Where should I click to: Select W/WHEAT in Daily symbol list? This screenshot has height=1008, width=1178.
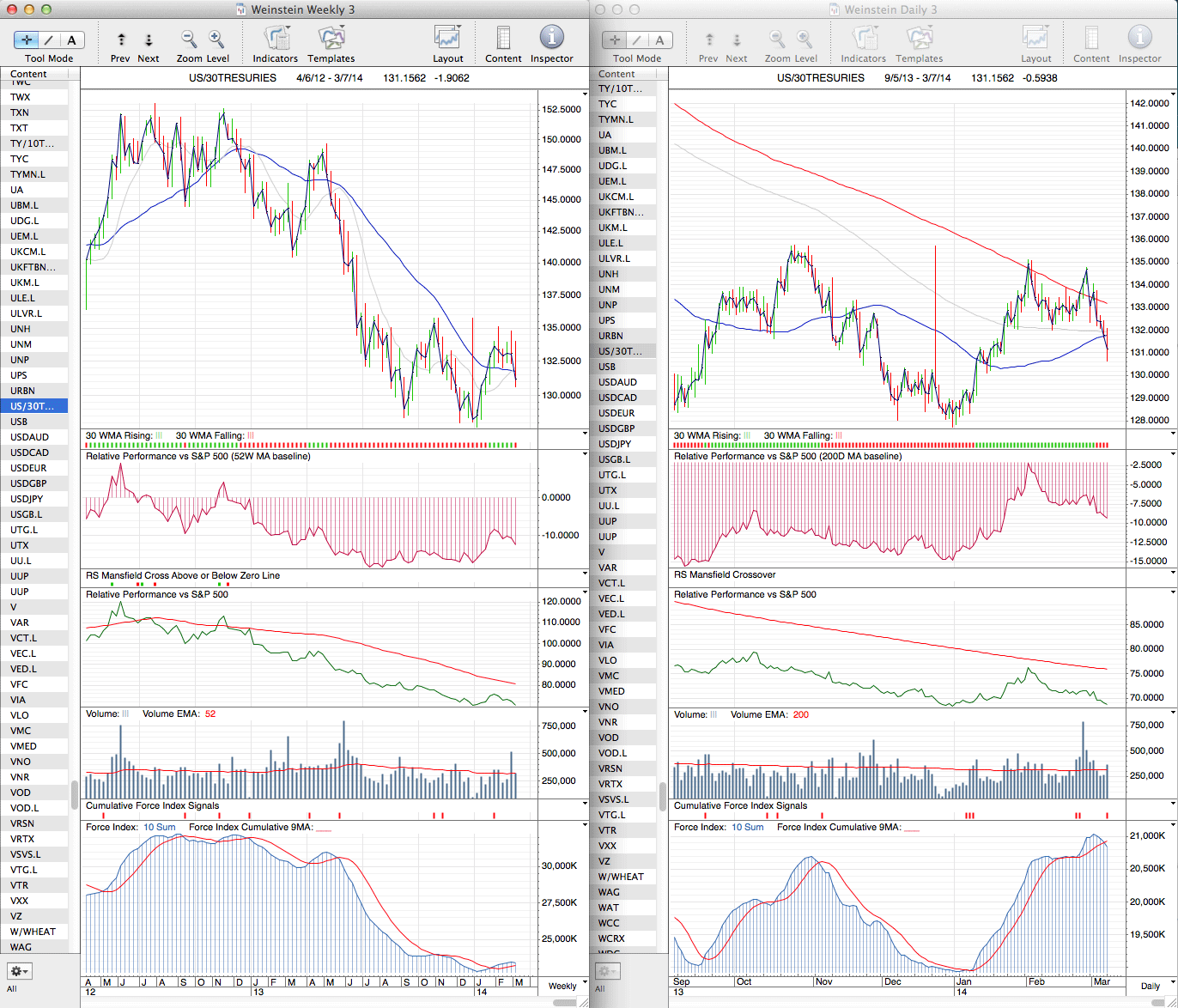621,877
